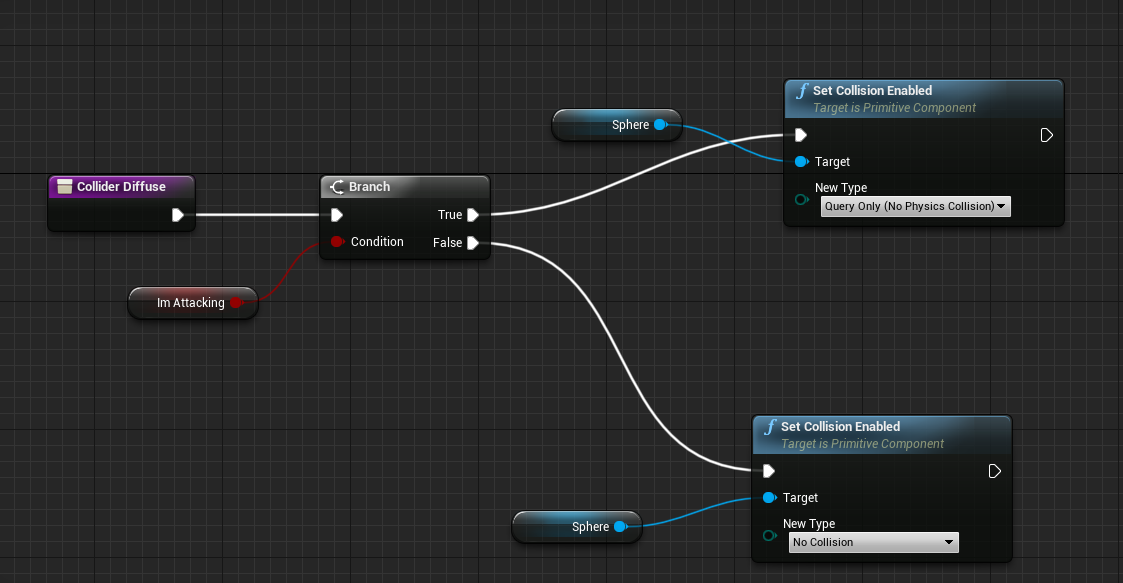The image size is (1123, 583).
Task: Click New Type pin on upper Set Collision node
Action: 800,199
